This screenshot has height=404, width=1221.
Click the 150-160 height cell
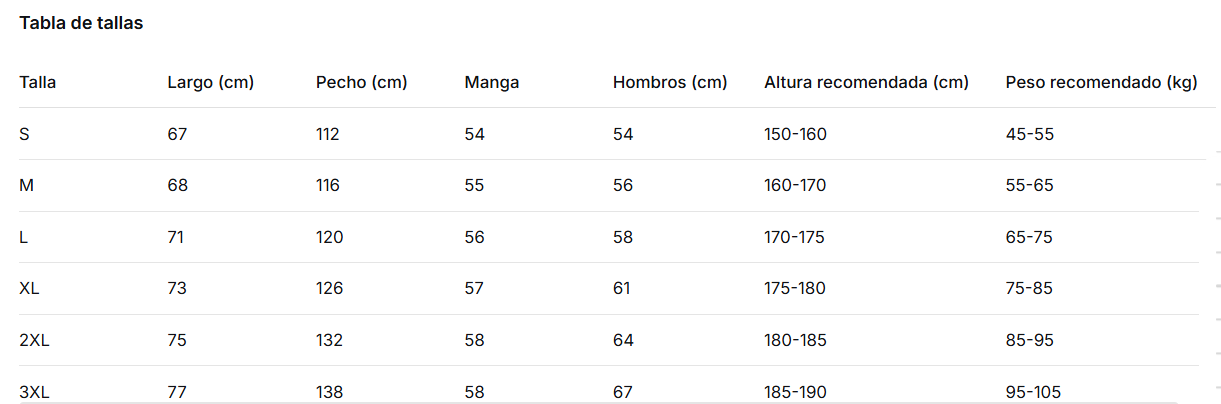point(796,134)
